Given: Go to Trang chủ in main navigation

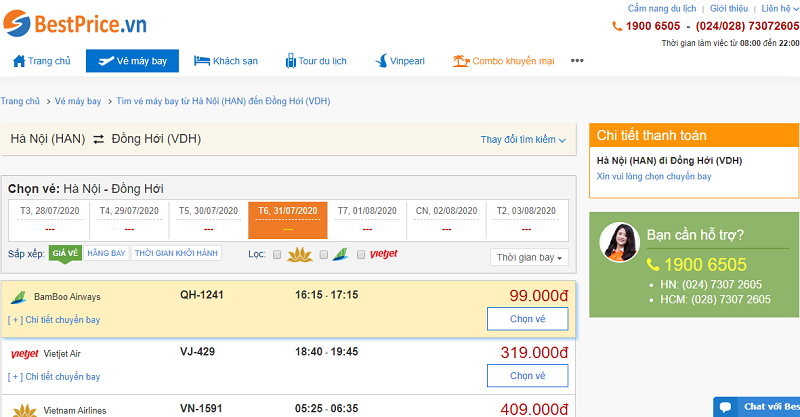Looking at the screenshot, I should tap(41, 61).
